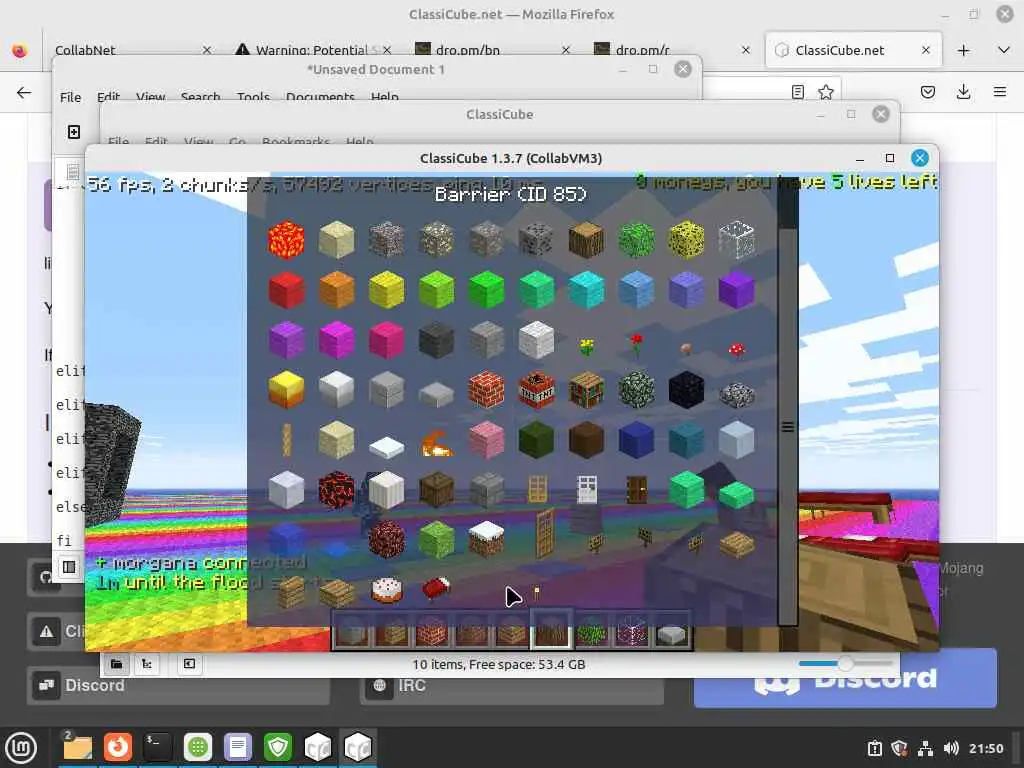The image size is (1024, 768).
Task: Show tree view in file manager
Action: (x=147, y=664)
